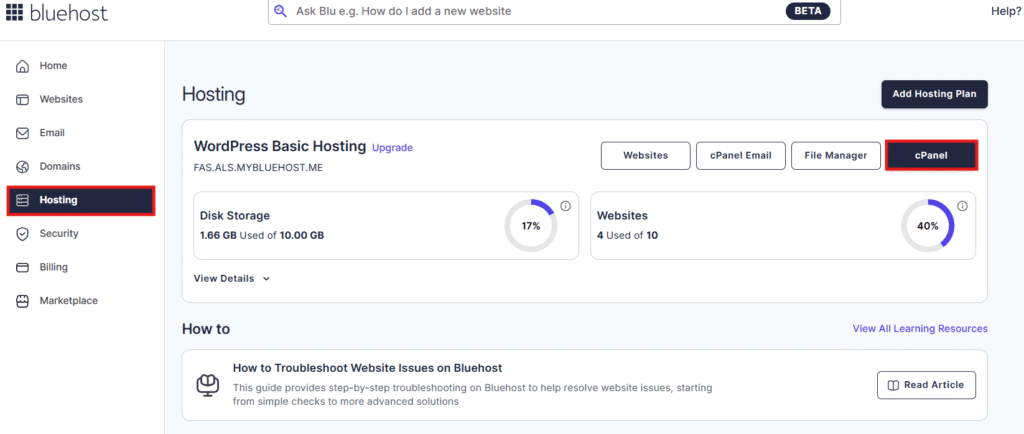
Task: Click the Disk Storage info icon
Action: [565, 206]
